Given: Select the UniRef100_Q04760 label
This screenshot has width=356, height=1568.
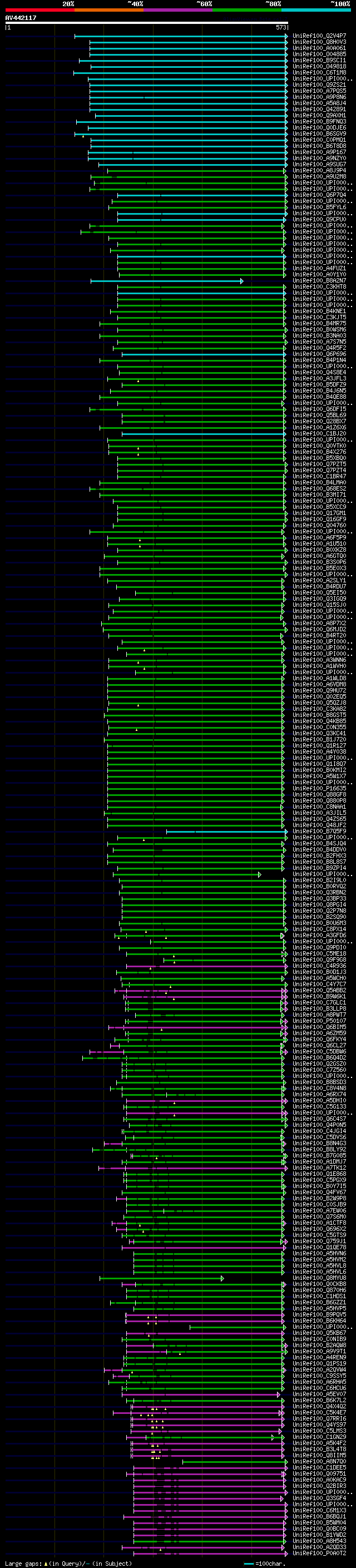Looking at the screenshot, I should [319, 525].
